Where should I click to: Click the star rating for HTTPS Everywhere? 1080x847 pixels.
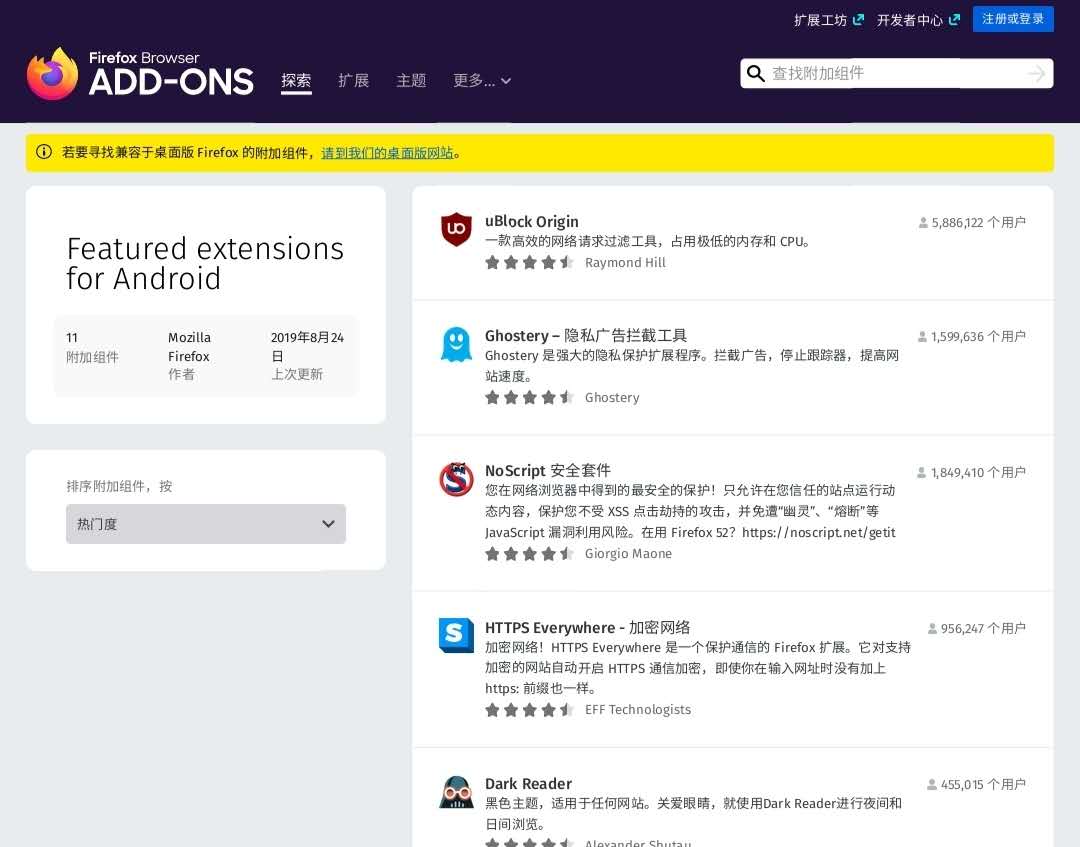point(530,710)
